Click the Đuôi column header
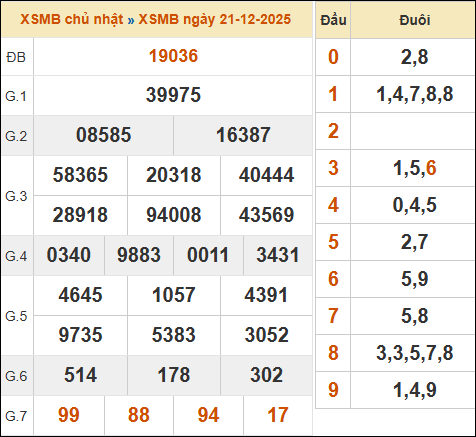This screenshot has height=437, width=476. click(415, 20)
